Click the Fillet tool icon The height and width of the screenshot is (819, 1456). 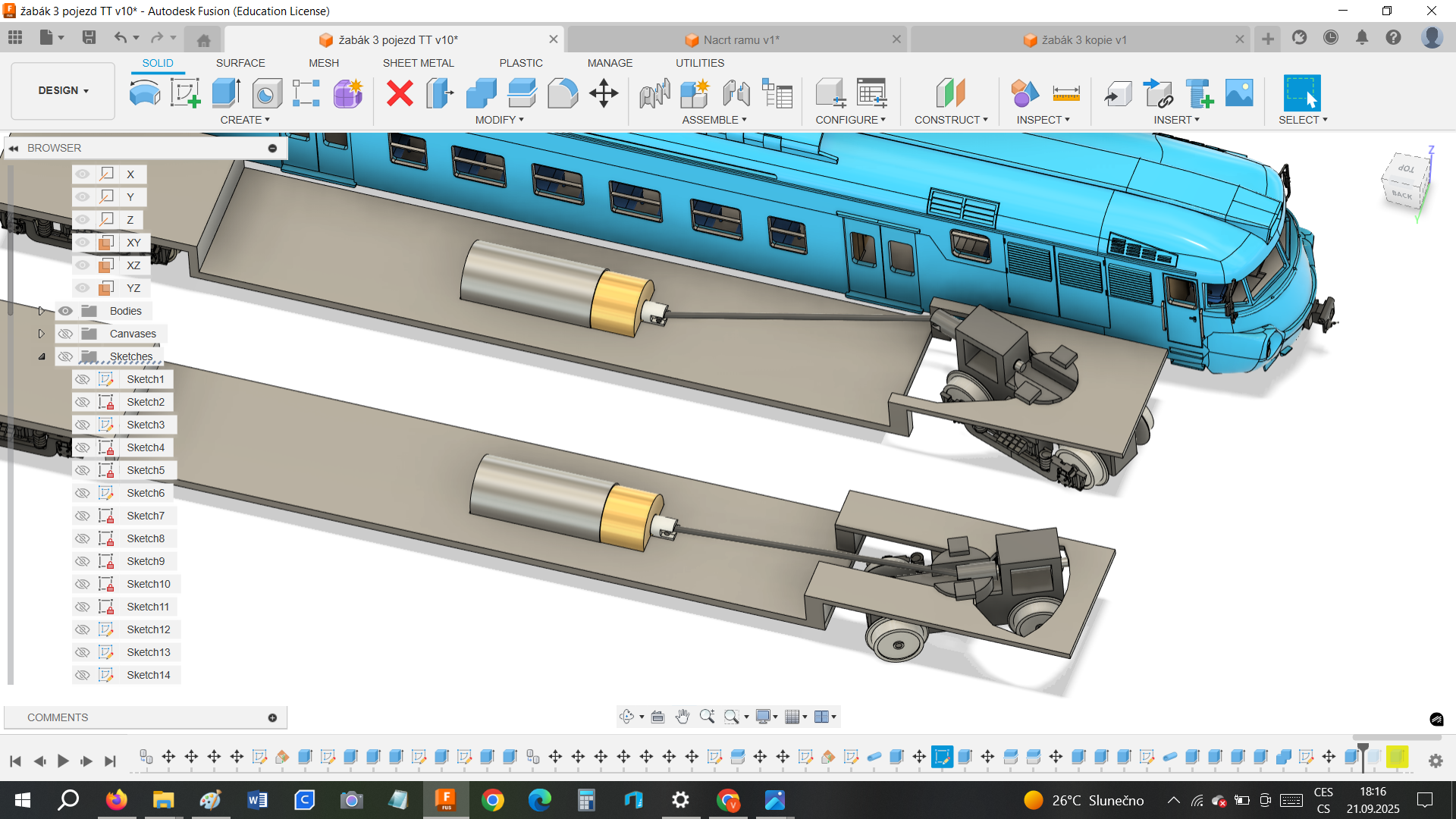click(563, 93)
